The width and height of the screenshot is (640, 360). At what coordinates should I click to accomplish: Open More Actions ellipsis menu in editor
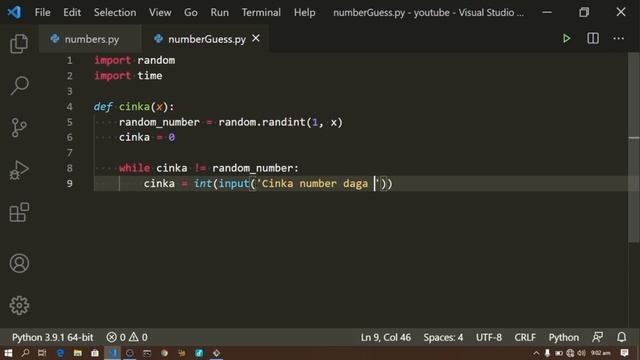point(618,39)
